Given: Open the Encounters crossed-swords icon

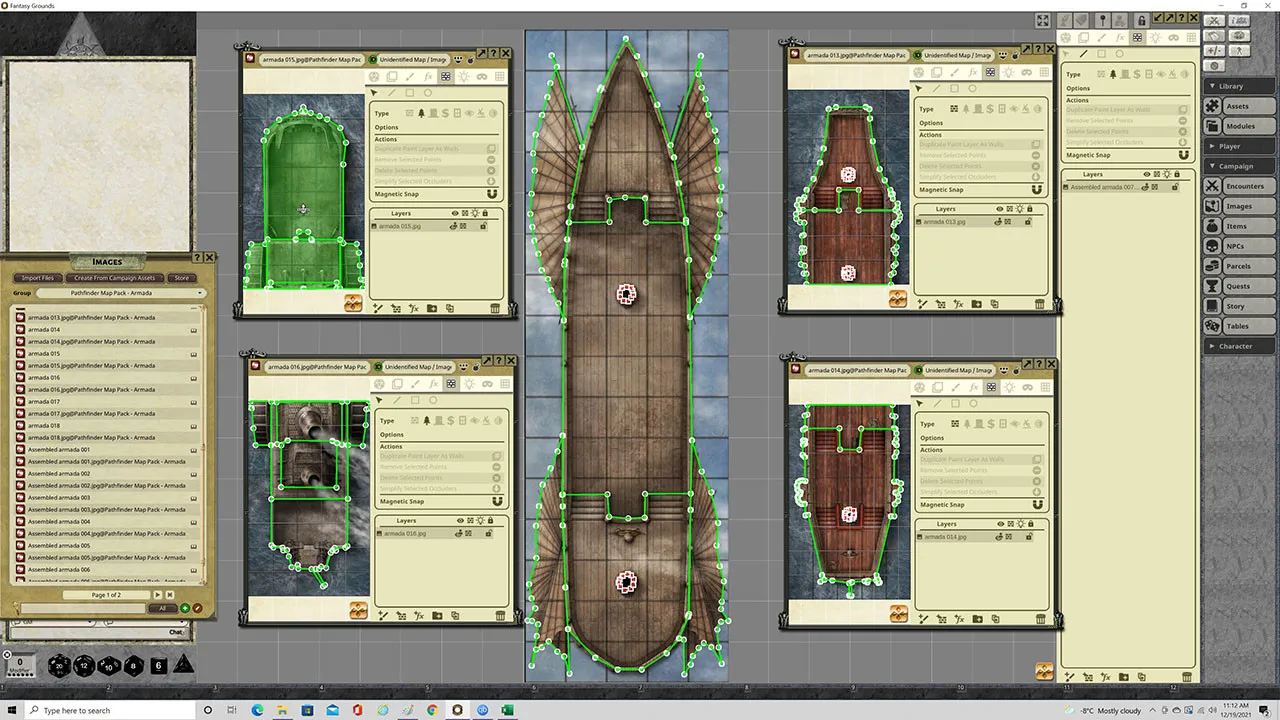Looking at the screenshot, I should tap(1212, 186).
